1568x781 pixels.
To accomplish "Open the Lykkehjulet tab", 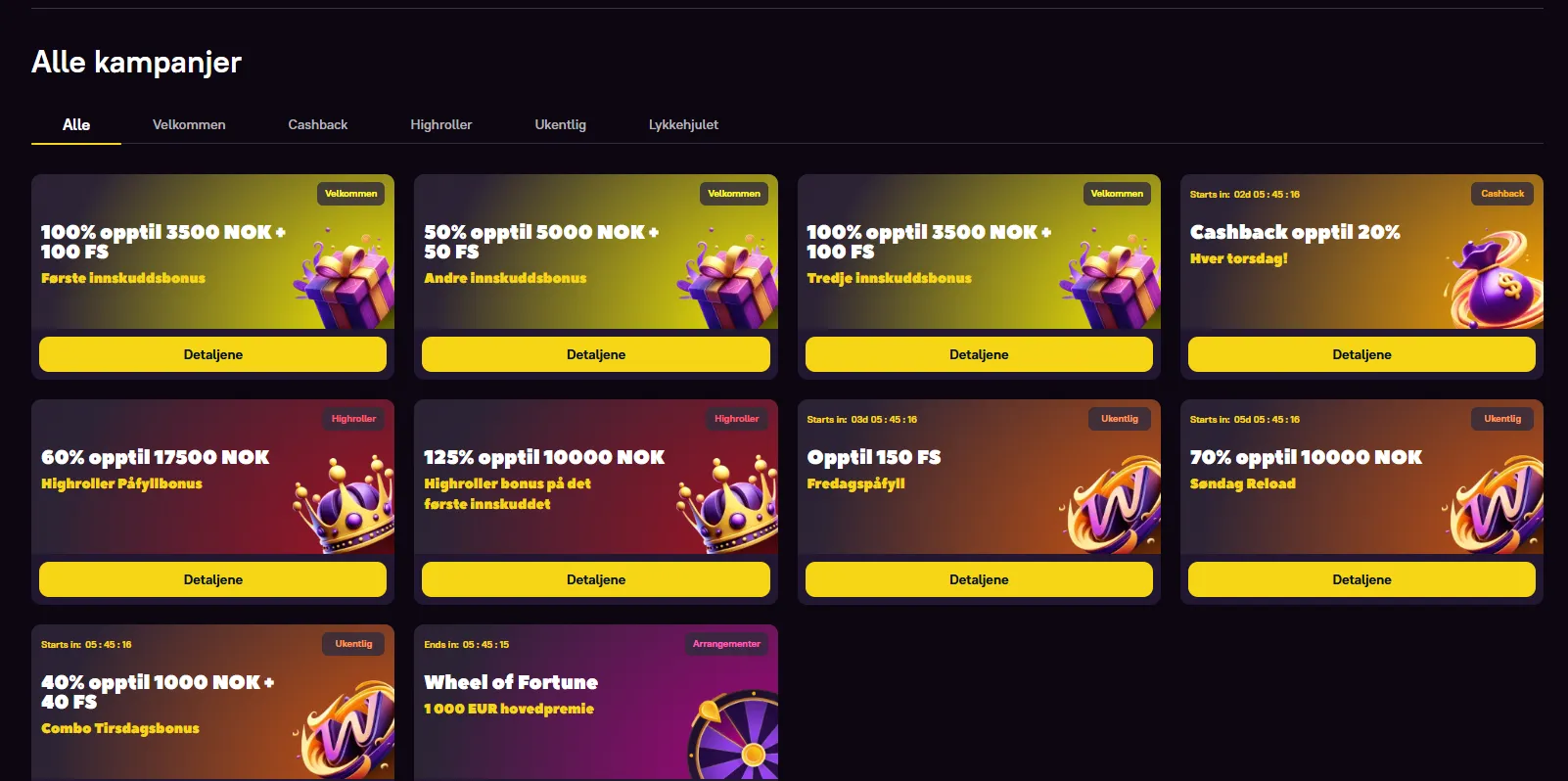I will tap(683, 124).
